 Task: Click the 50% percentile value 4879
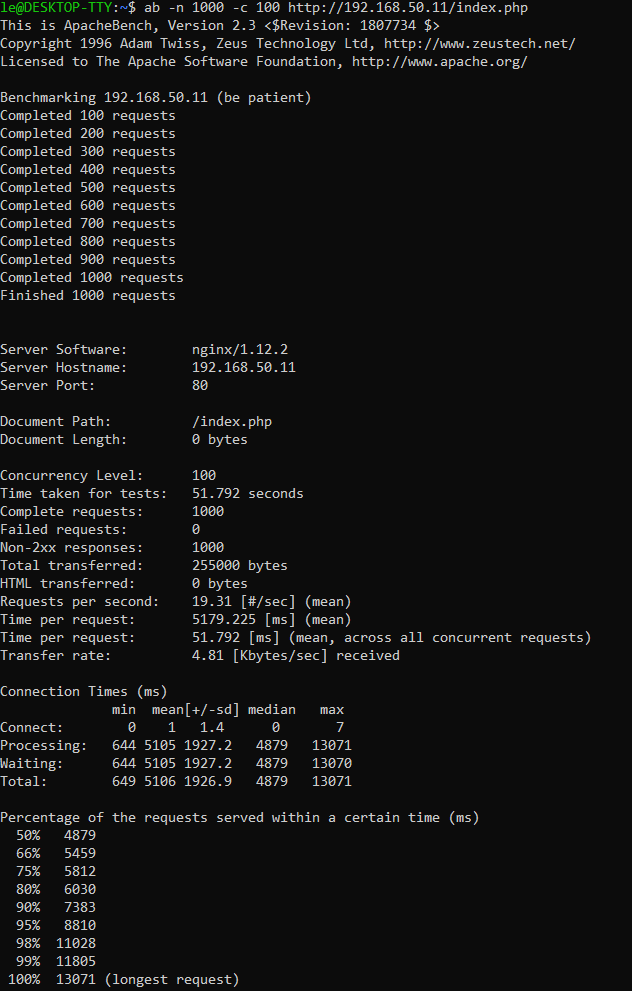(x=80, y=836)
